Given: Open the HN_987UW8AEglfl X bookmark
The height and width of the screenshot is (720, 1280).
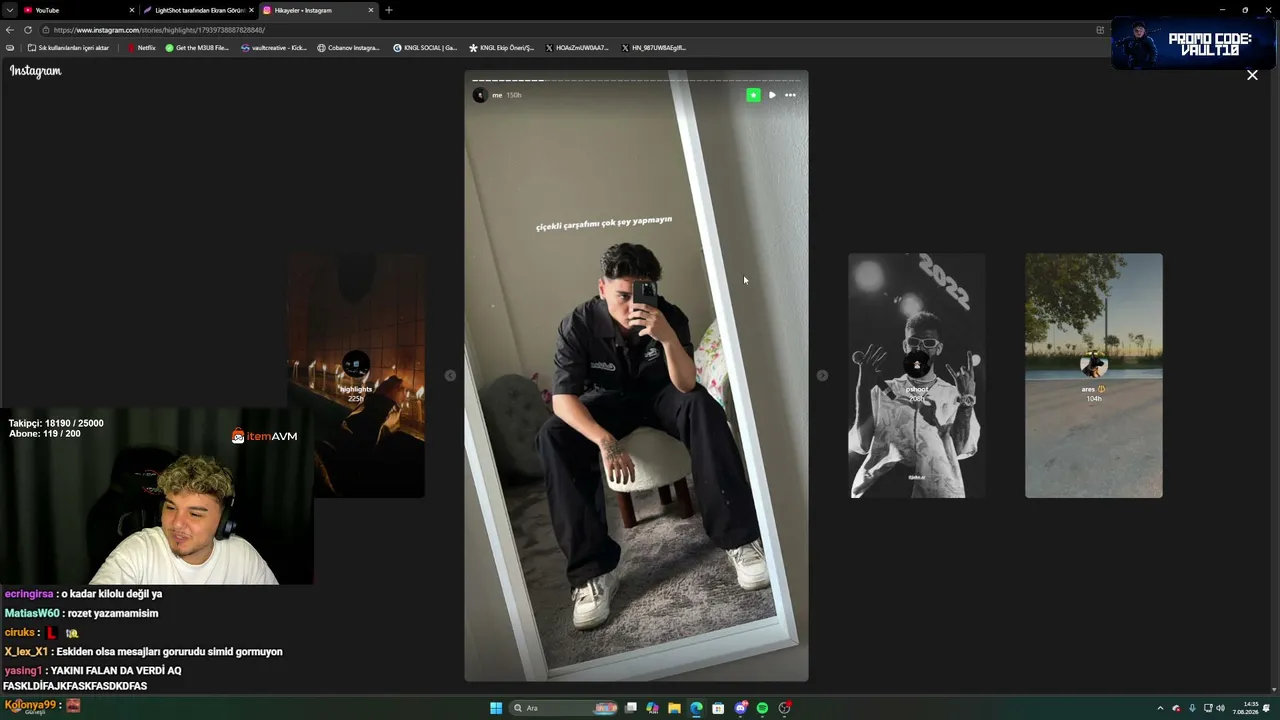Looking at the screenshot, I should coord(653,48).
